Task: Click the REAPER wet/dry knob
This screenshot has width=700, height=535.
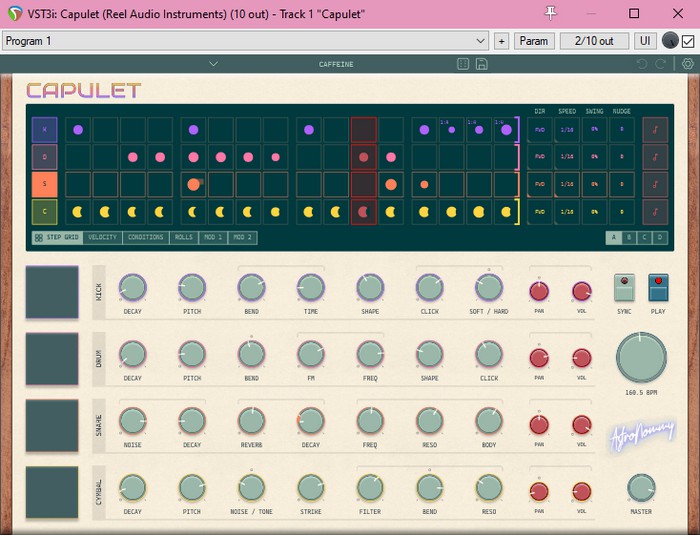Action: (x=670, y=41)
